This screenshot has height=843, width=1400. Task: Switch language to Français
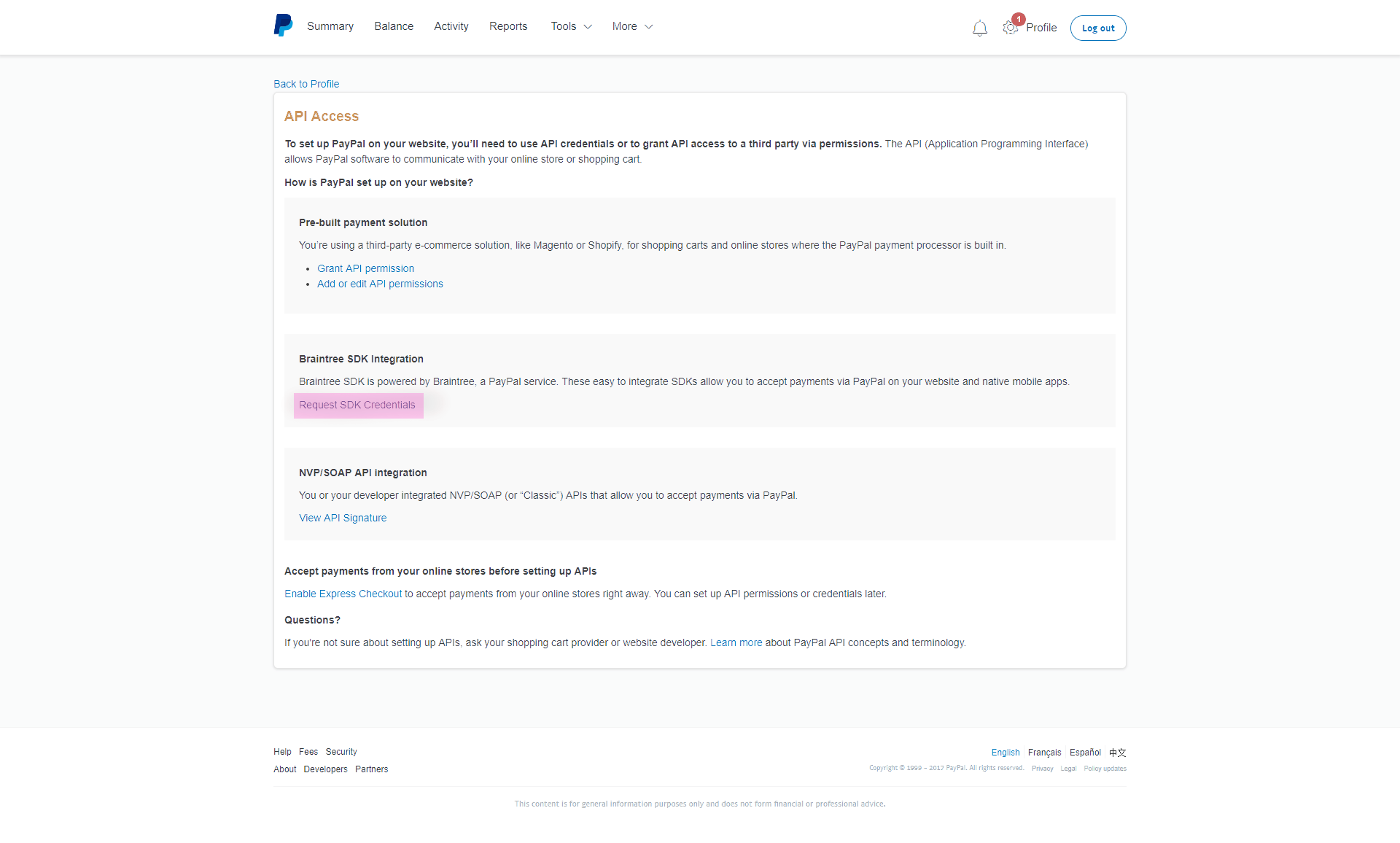pos(1045,753)
